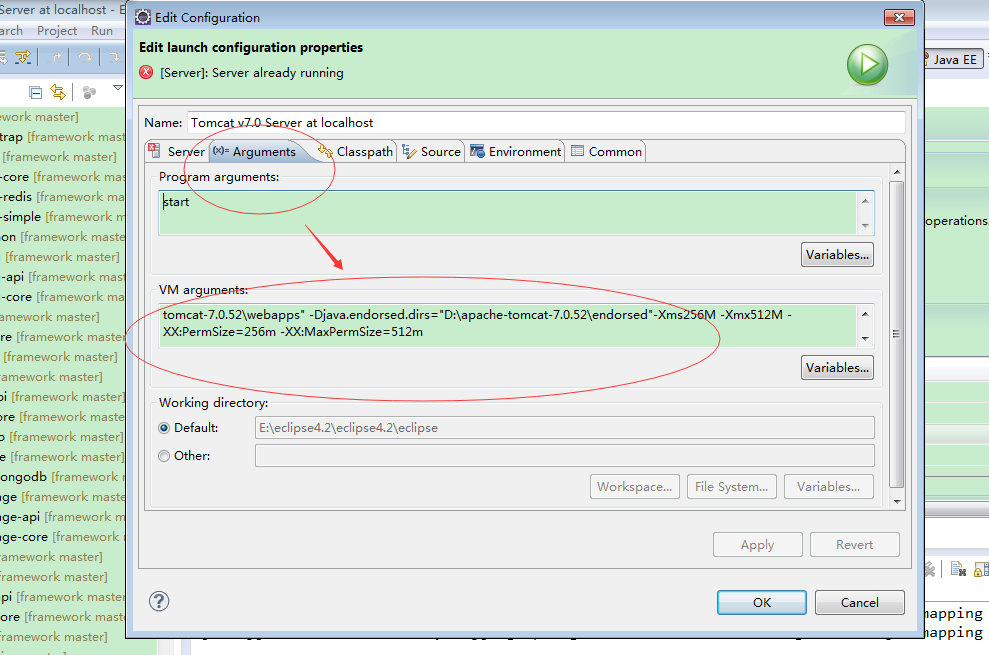
Task: Select the trap [framework master] tree item
Action: coord(62,137)
